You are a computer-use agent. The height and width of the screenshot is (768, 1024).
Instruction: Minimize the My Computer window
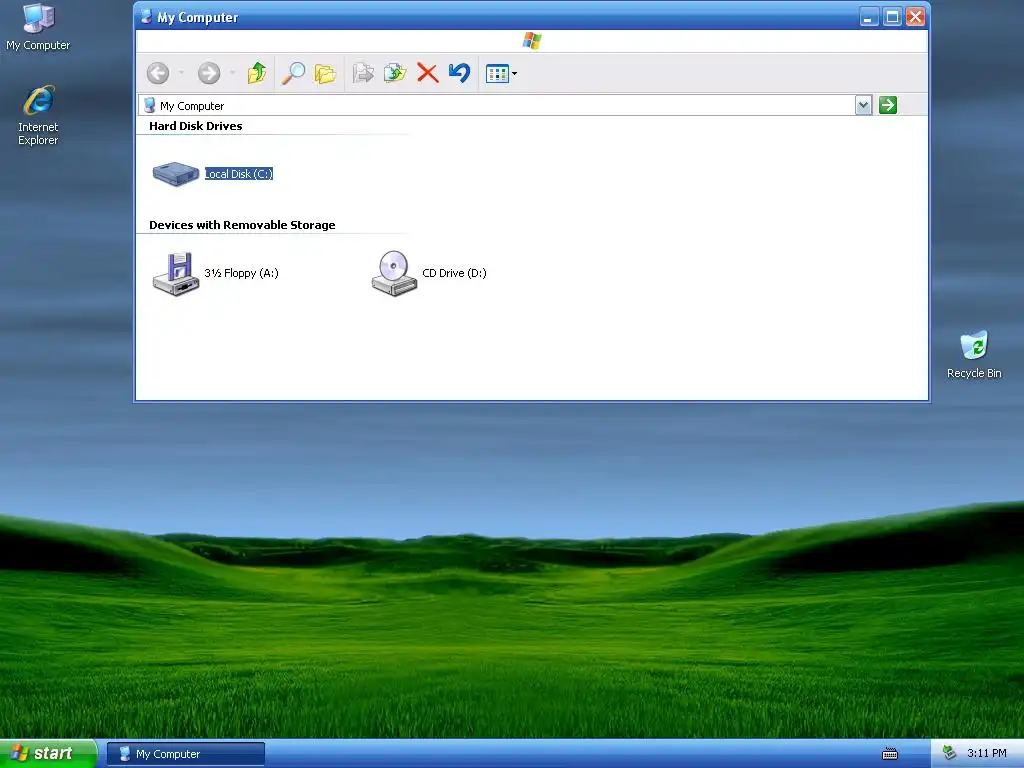[x=869, y=16]
